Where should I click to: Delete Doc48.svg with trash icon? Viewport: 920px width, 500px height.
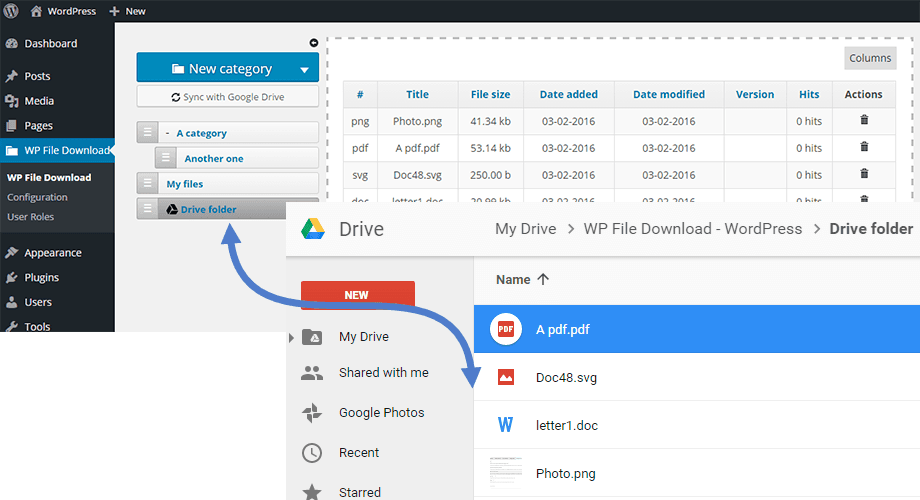coord(864,174)
